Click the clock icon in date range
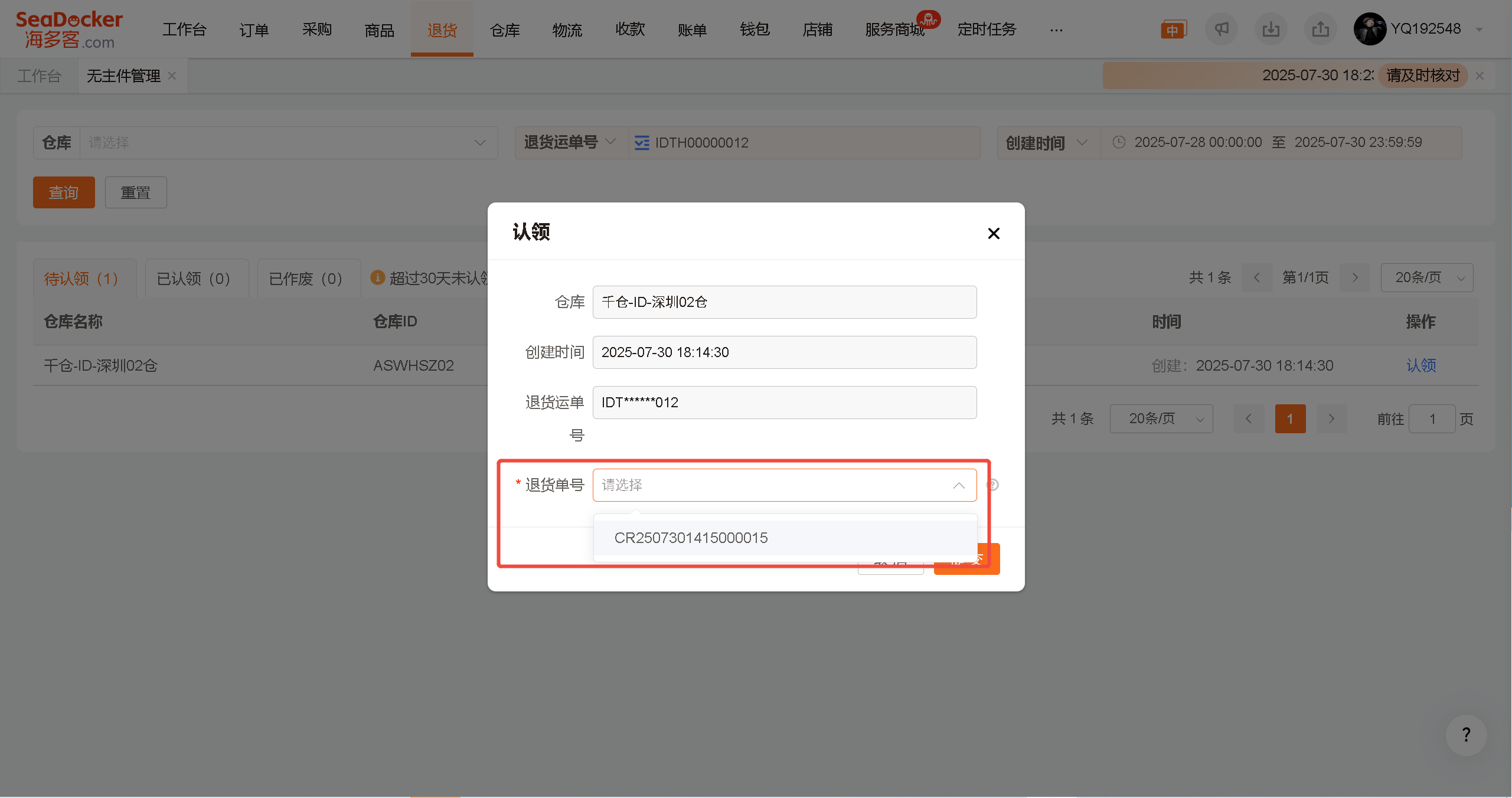This screenshot has height=798, width=1512. tap(1119, 142)
